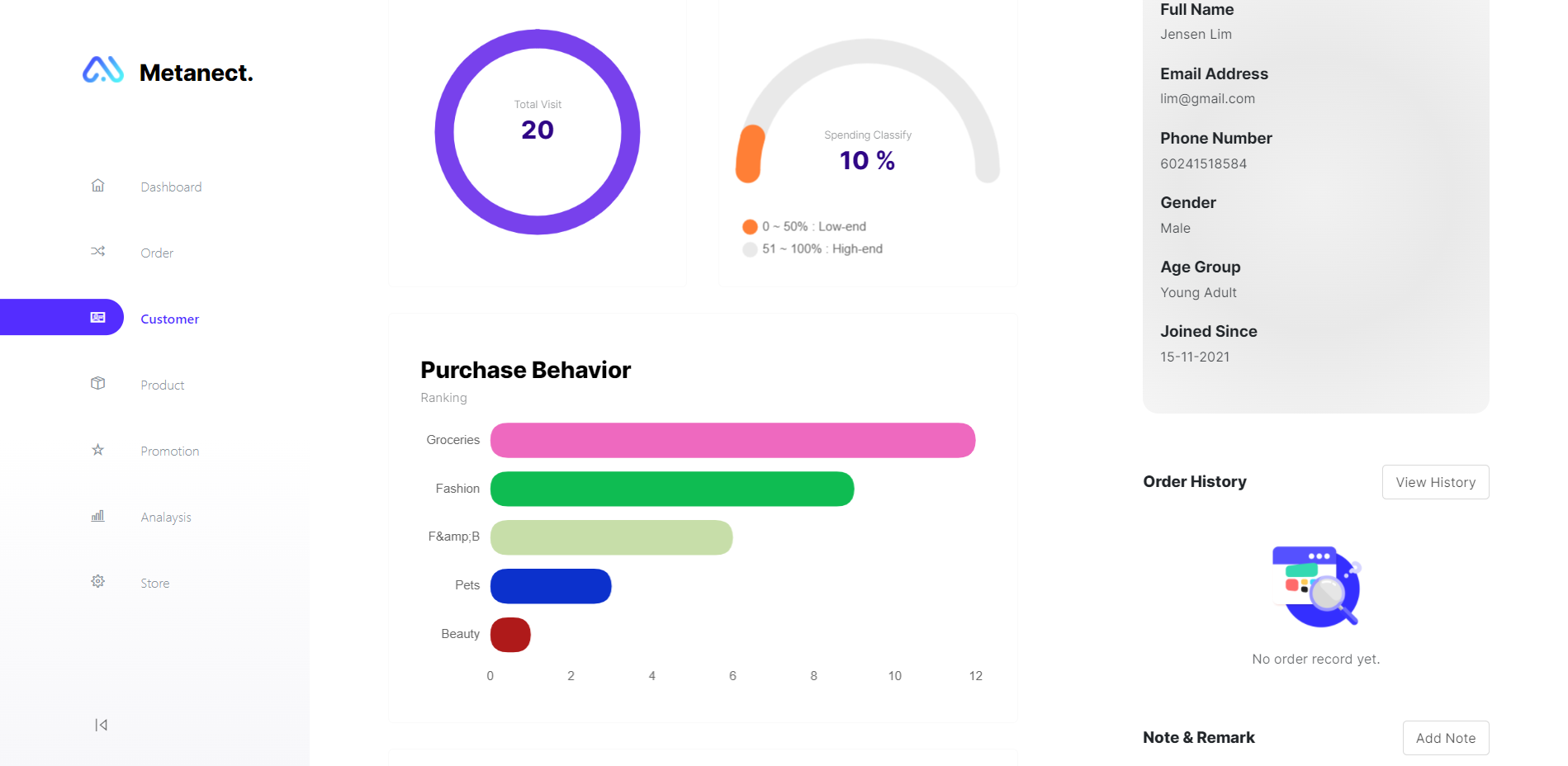This screenshot has height=766, width=1568.
Task: Select the Customer menu item
Action: (169, 319)
